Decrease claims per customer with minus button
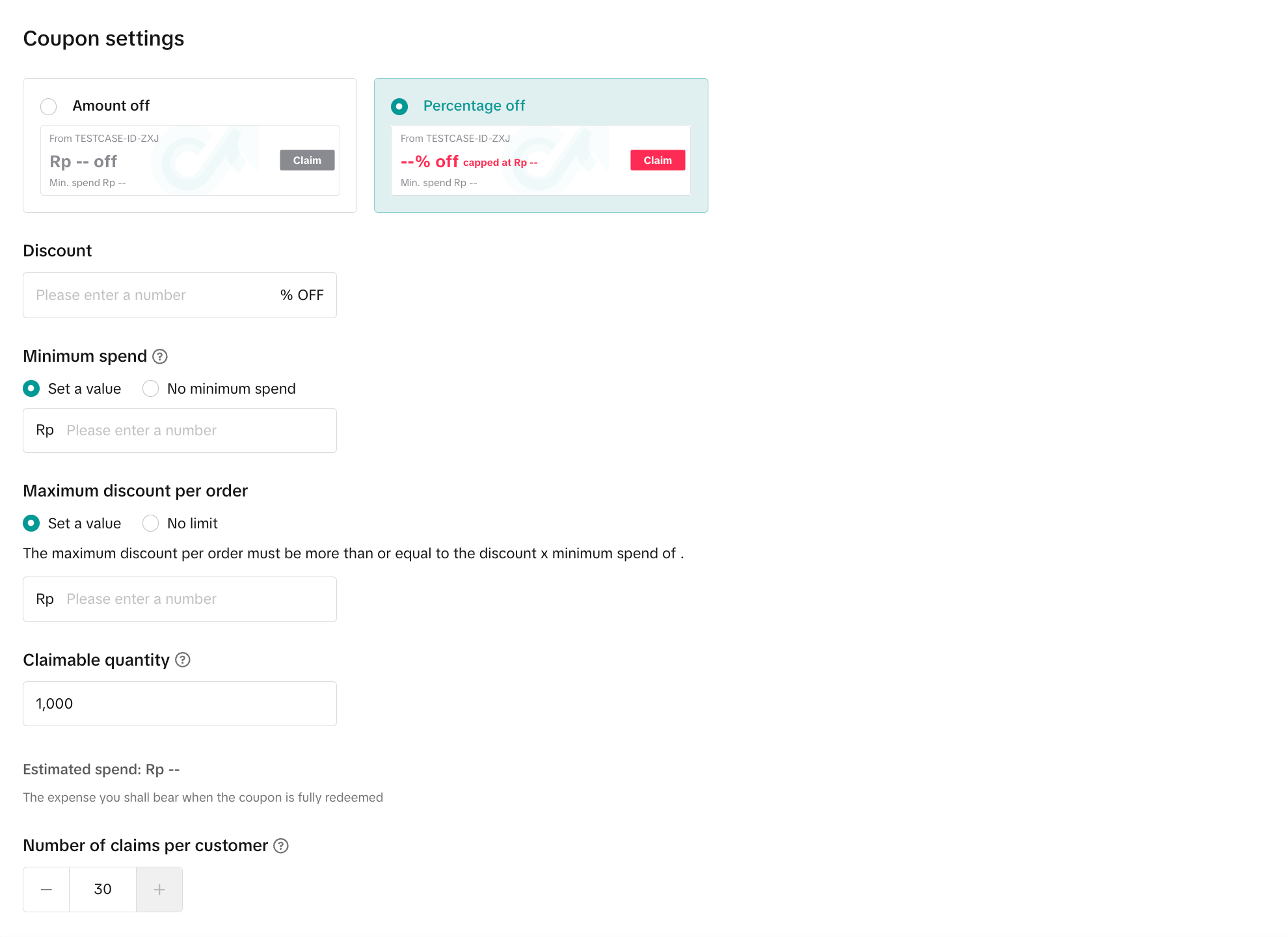The width and height of the screenshot is (1288, 937). coord(46,889)
